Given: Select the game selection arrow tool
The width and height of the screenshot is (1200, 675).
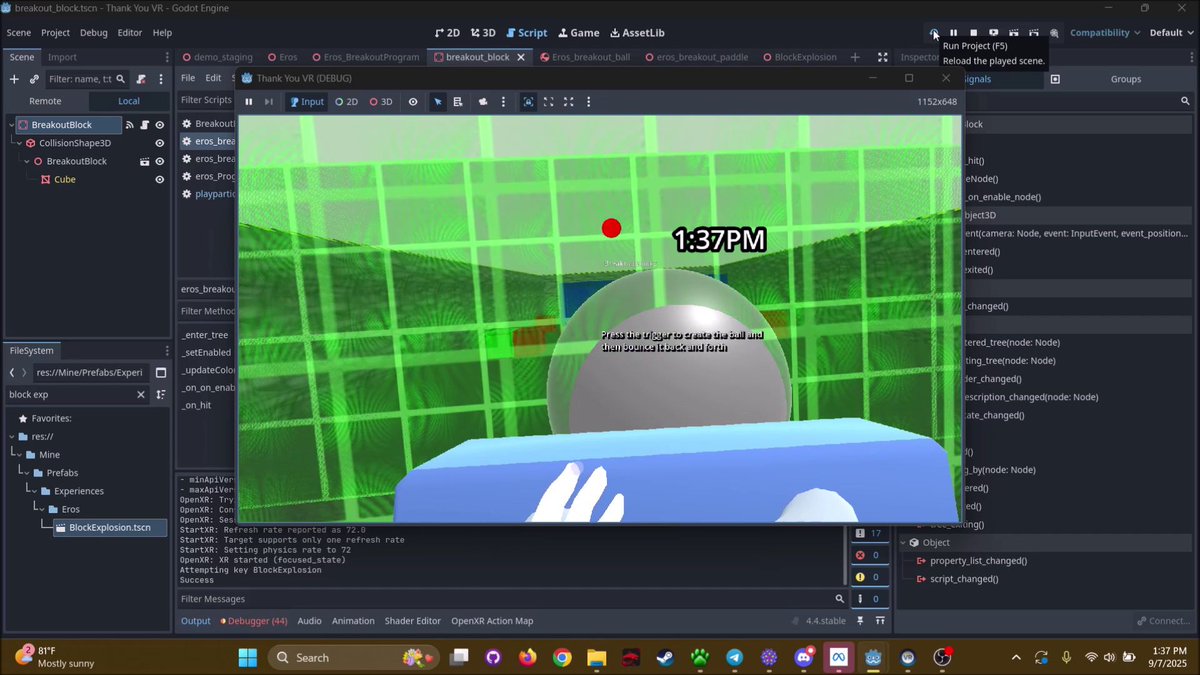Looking at the screenshot, I should 439,101.
